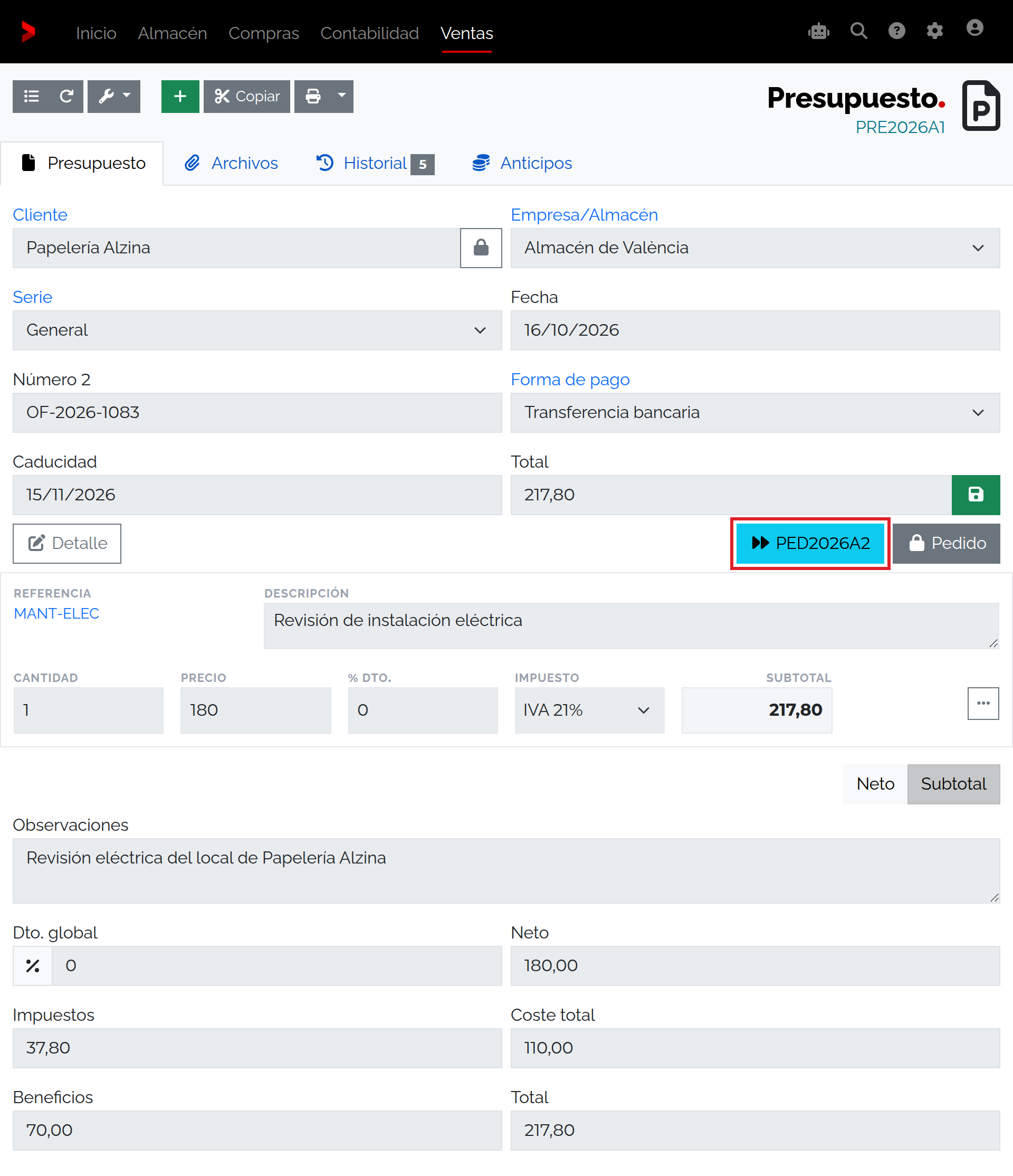Open the list view icon in toolbar
Viewport: 1013px width, 1176px height.
(x=31, y=97)
